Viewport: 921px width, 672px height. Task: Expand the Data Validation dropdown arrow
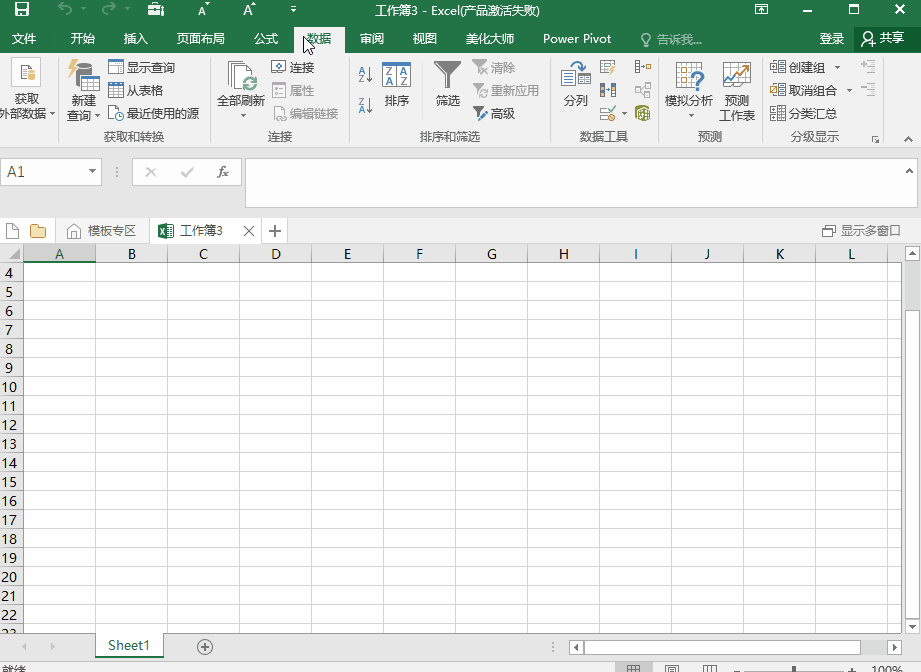[x=624, y=113]
